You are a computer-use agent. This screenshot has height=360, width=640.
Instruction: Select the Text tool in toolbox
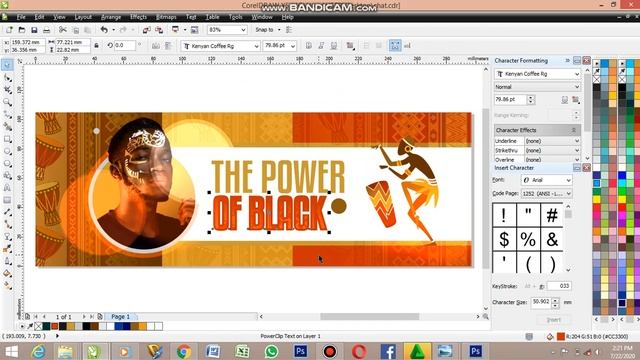point(7,188)
